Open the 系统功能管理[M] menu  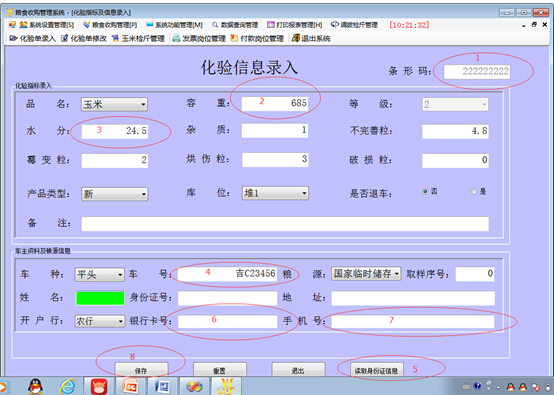[x=175, y=25]
